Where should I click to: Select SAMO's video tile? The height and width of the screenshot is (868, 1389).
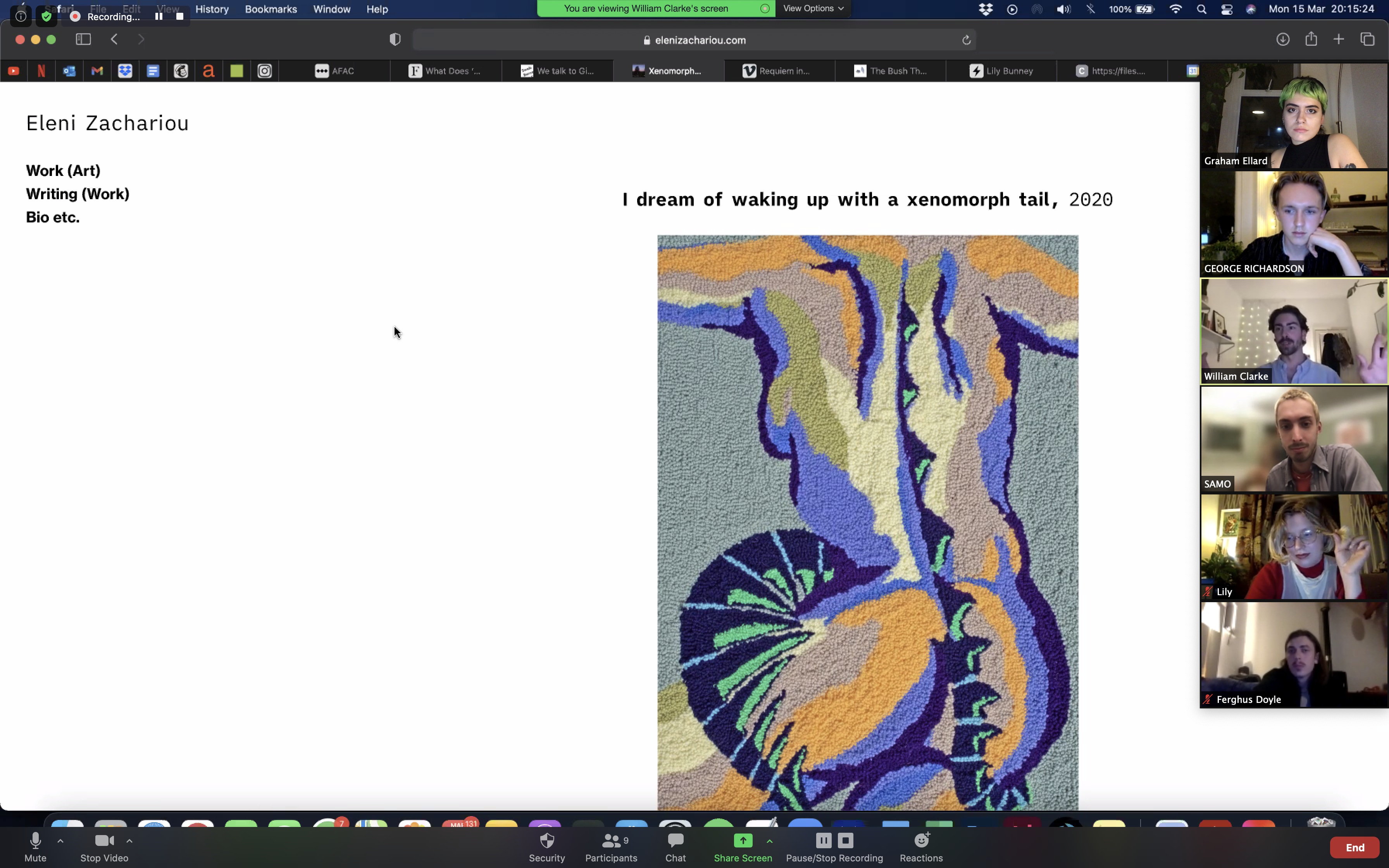point(1294,439)
